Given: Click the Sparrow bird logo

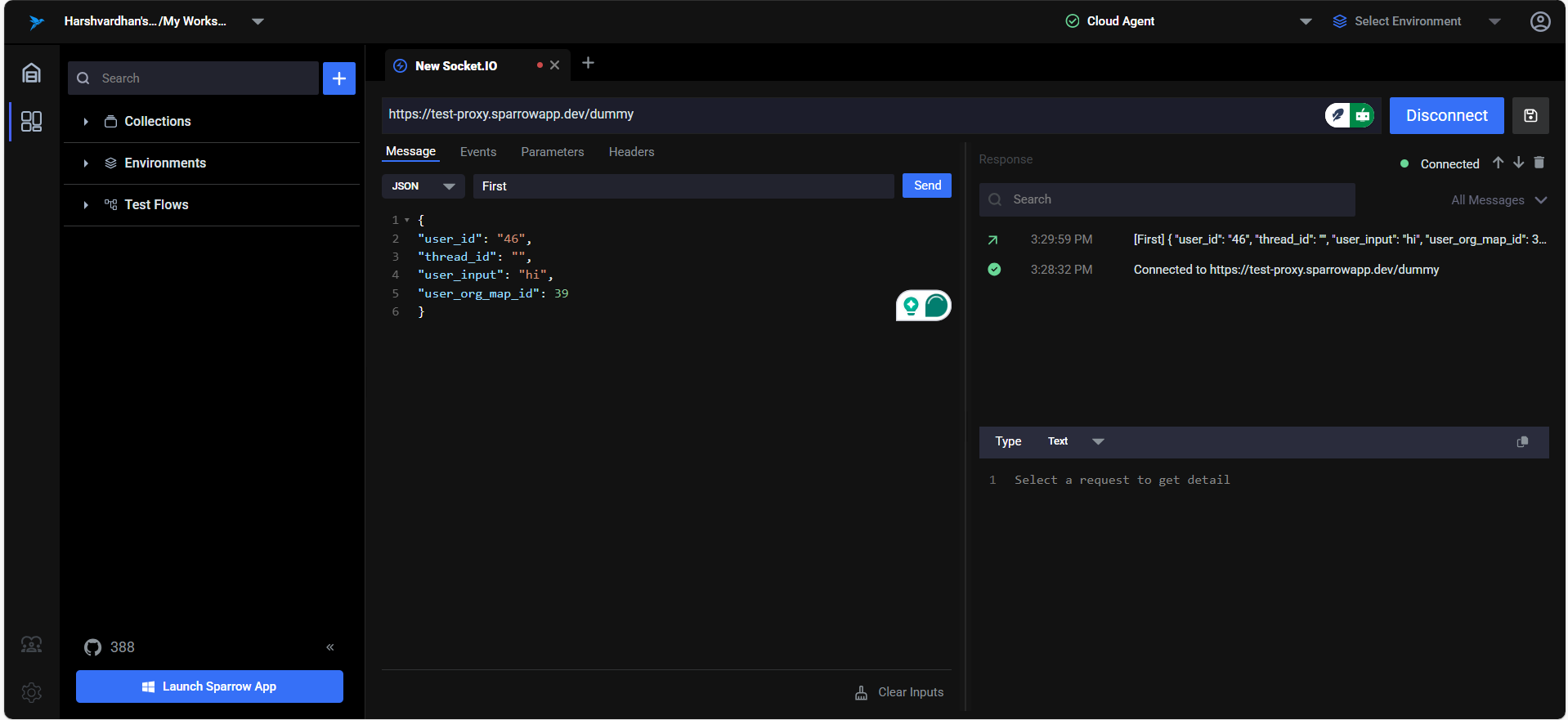Looking at the screenshot, I should click(x=36, y=22).
